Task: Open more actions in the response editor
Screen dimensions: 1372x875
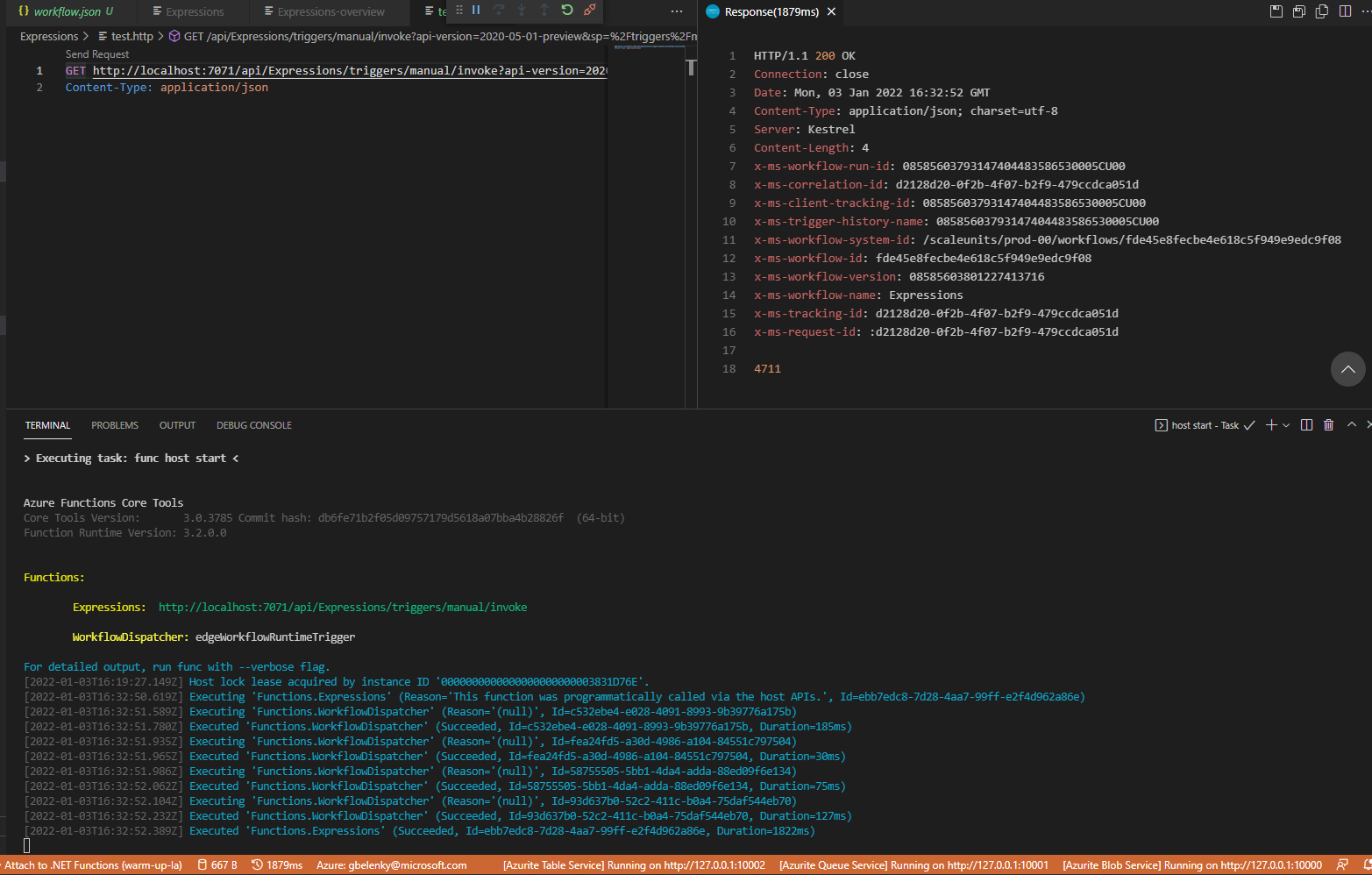Action: 1367,11
